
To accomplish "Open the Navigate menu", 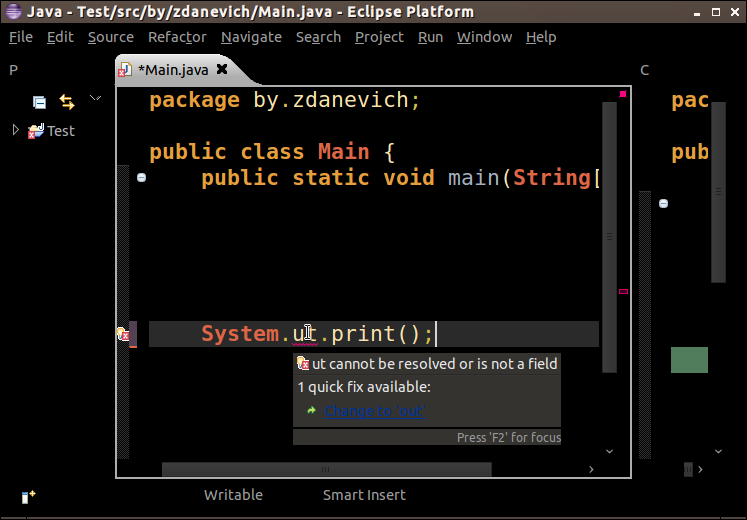I will 251,37.
